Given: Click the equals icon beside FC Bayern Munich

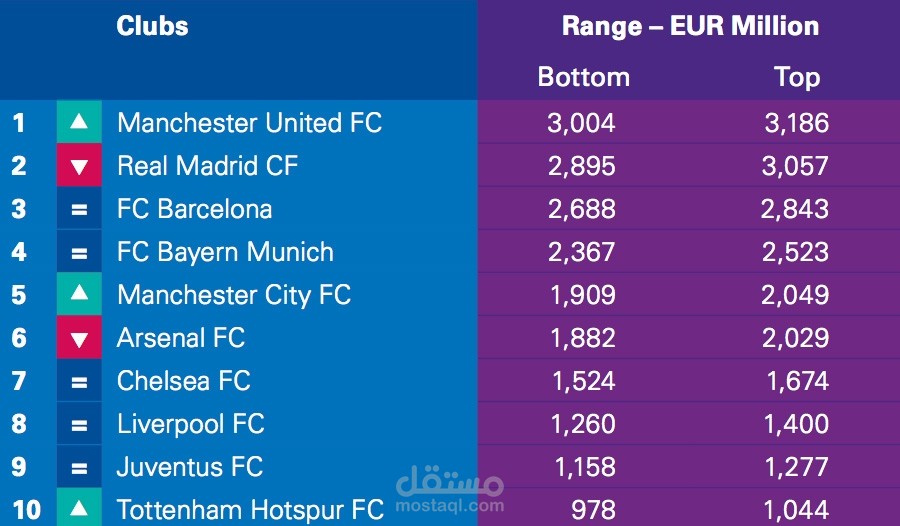Looking at the screenshot, I should point(79,252).
